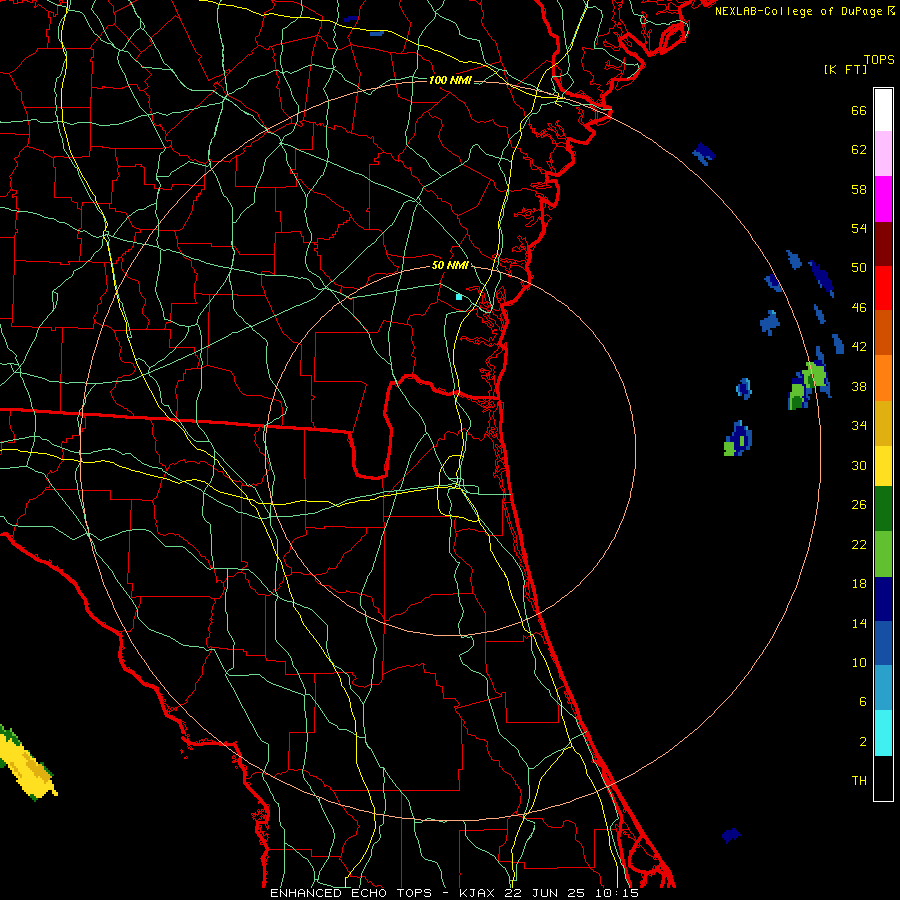900x900 pixels.
Task: Pick the bright red swatch in the color scale
Action: (883, 288)
